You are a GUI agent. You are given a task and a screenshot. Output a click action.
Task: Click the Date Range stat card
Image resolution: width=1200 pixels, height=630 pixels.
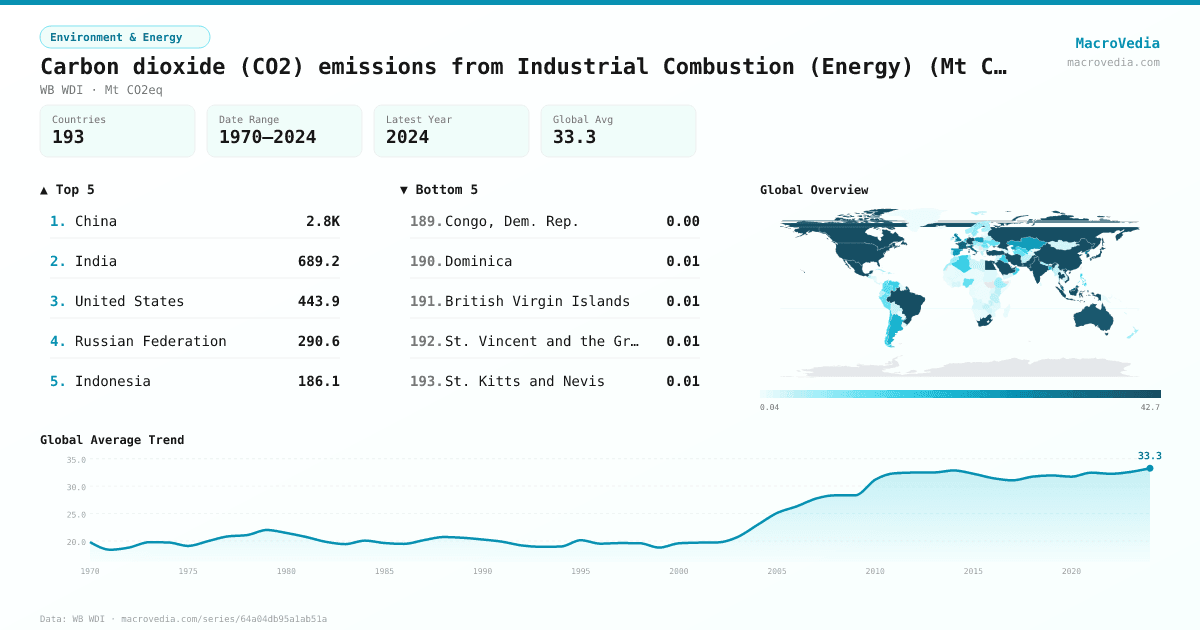pyautogui.click(x=284, y=130)
